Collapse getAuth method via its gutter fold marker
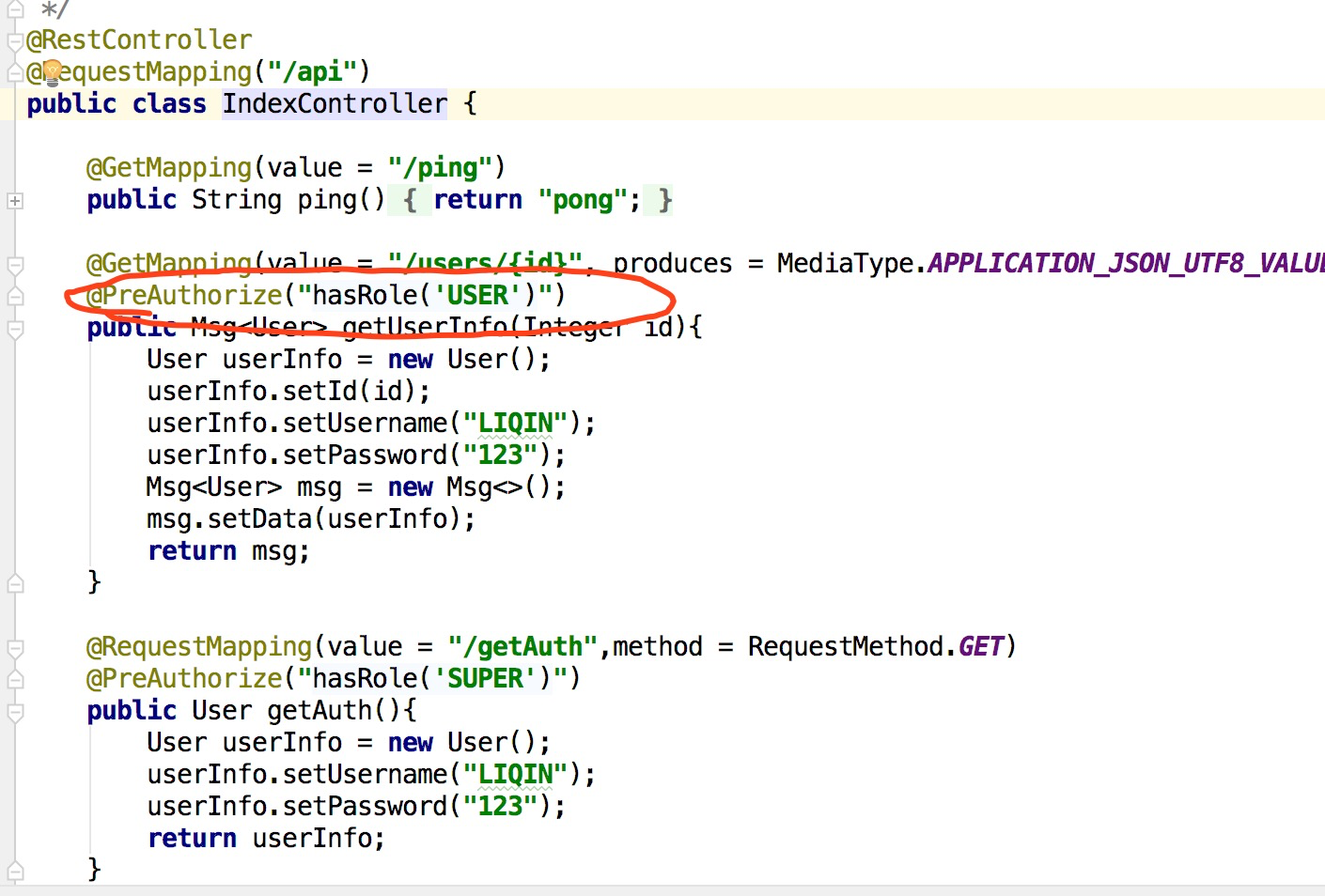Image resolution: width=1325 pixels, height=896 pixels. click(x=15, y=712)
